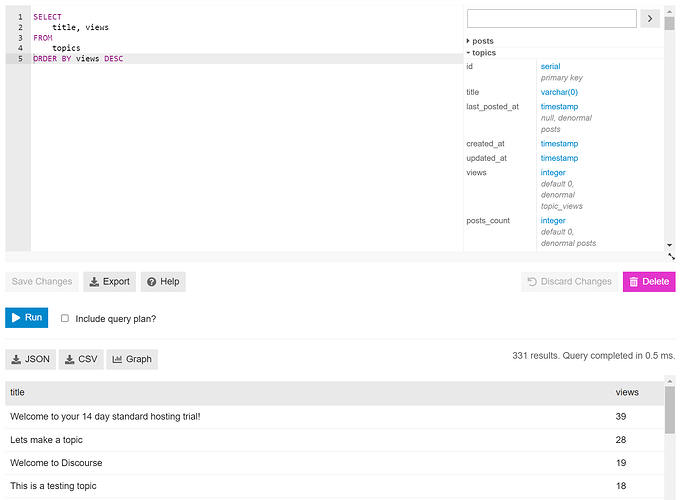
Task: Click timestamp type of created_at
Action: 559,144
